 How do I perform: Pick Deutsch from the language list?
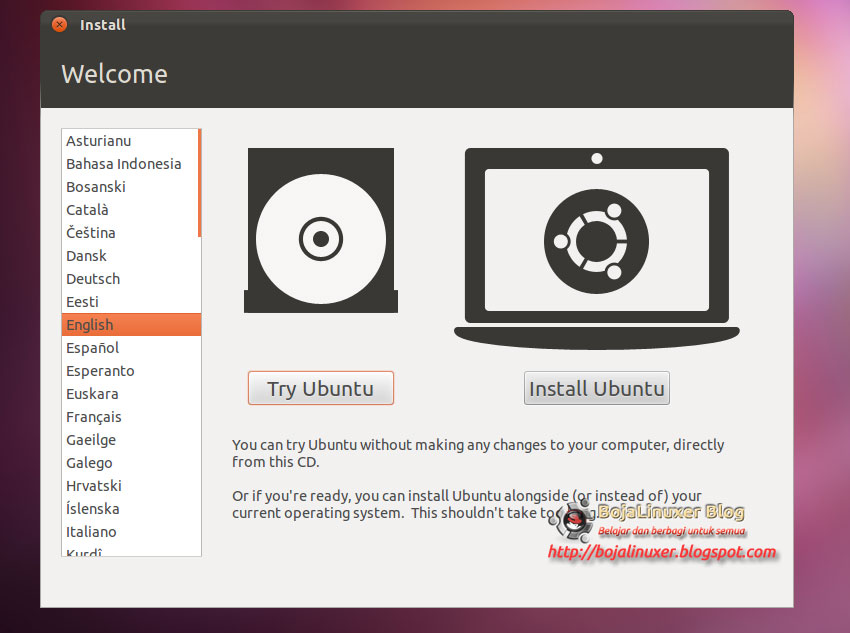(x=131, y=279)
